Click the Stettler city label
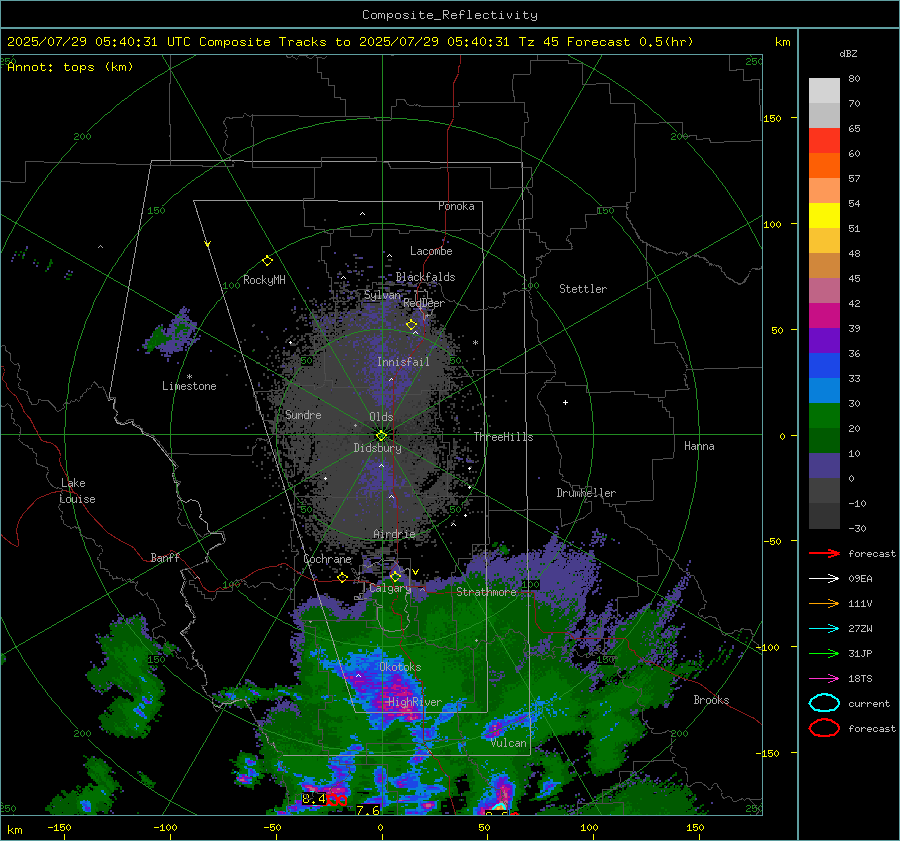Image resolution: width=900 pixels, height=841 pixels. point(583,289)
